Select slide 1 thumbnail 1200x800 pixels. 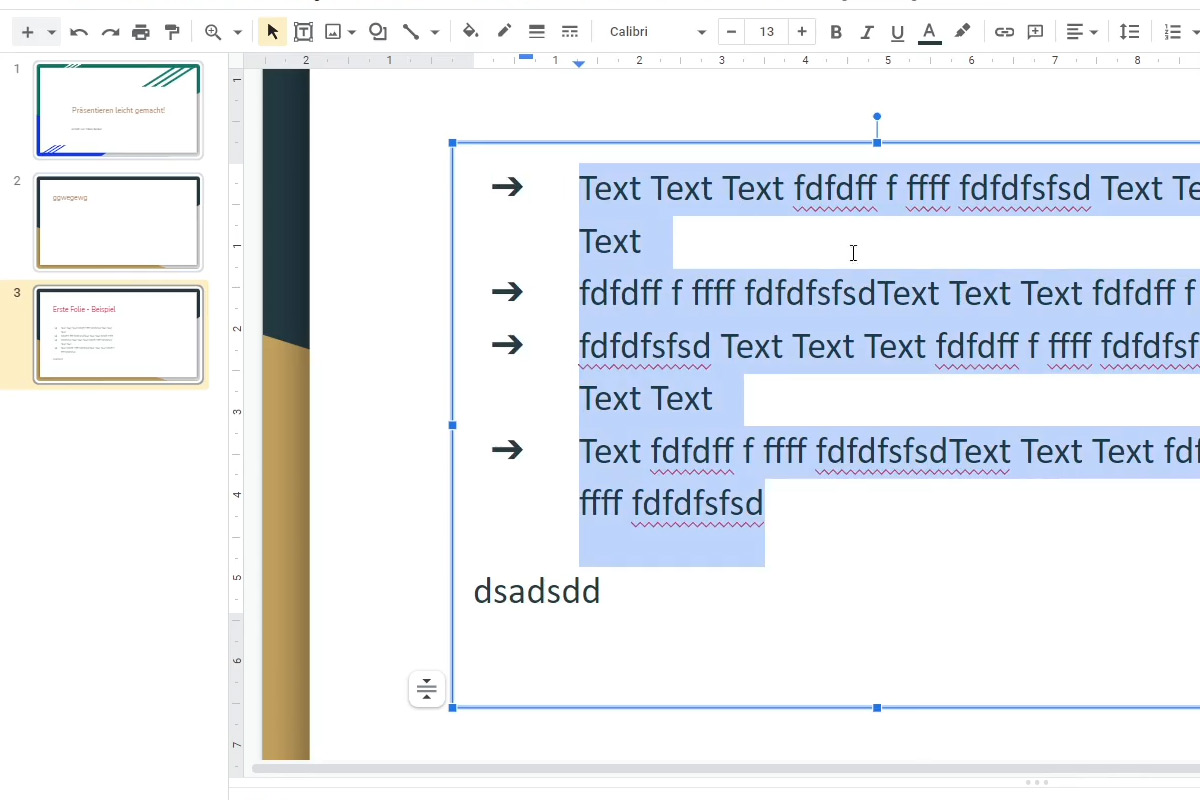[x=118, y=110]
